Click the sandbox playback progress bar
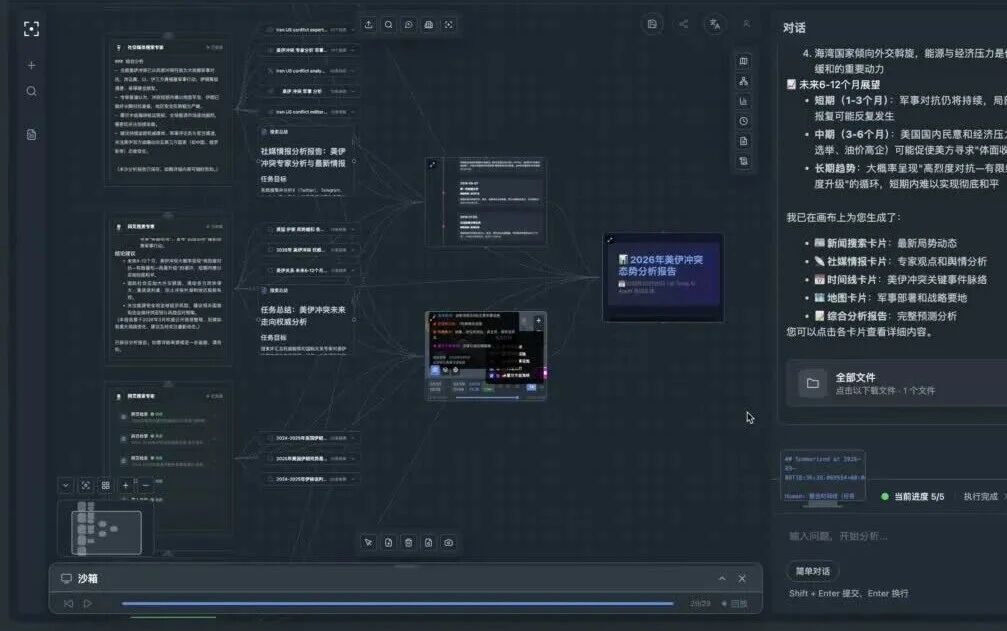 coord(398,603)
